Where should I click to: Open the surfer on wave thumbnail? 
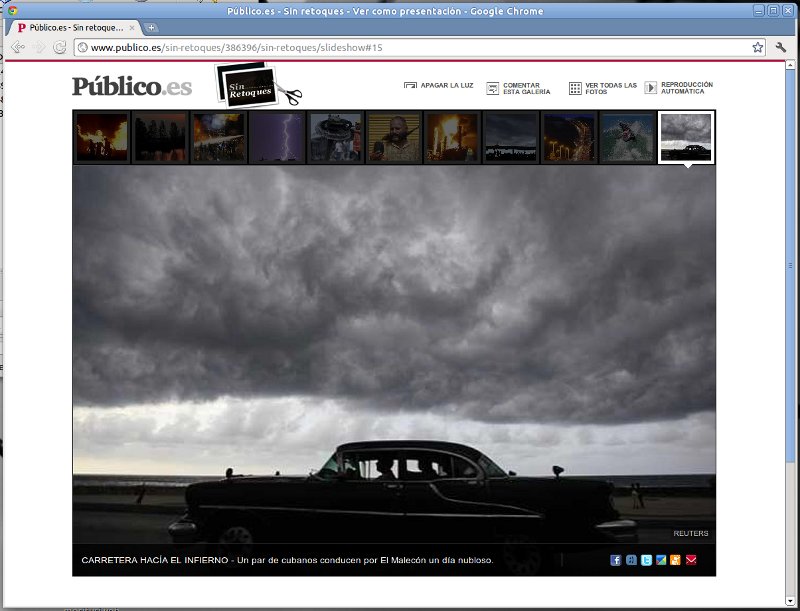[628, 137]
